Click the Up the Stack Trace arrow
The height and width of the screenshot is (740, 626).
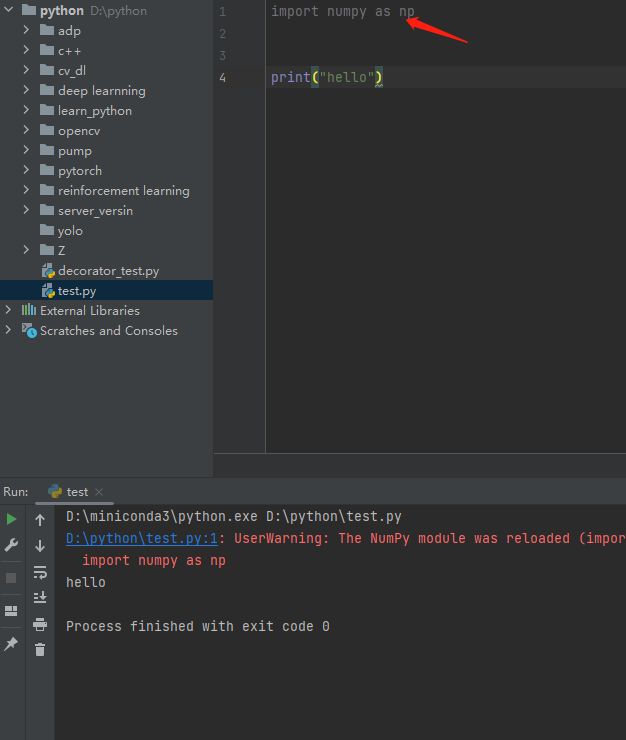coord(40,520)
